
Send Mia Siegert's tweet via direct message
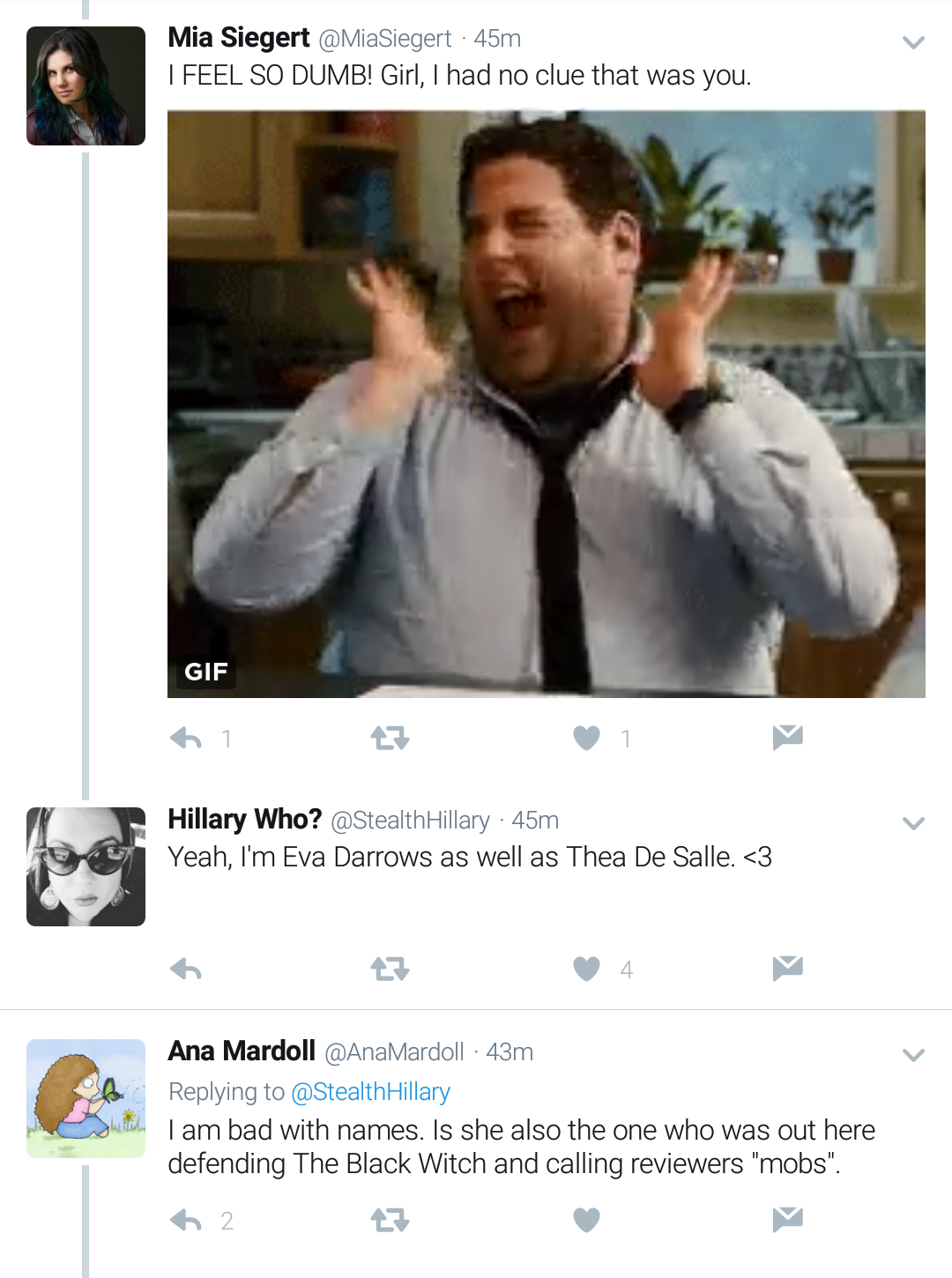click(x=787, y=737)
